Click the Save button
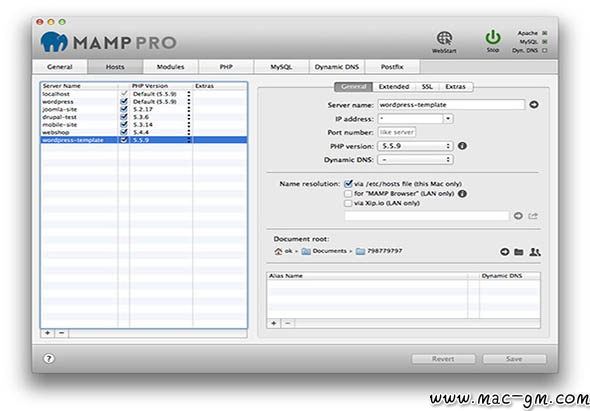This screenshot has width=590, height=411. (x=514, y=359)
